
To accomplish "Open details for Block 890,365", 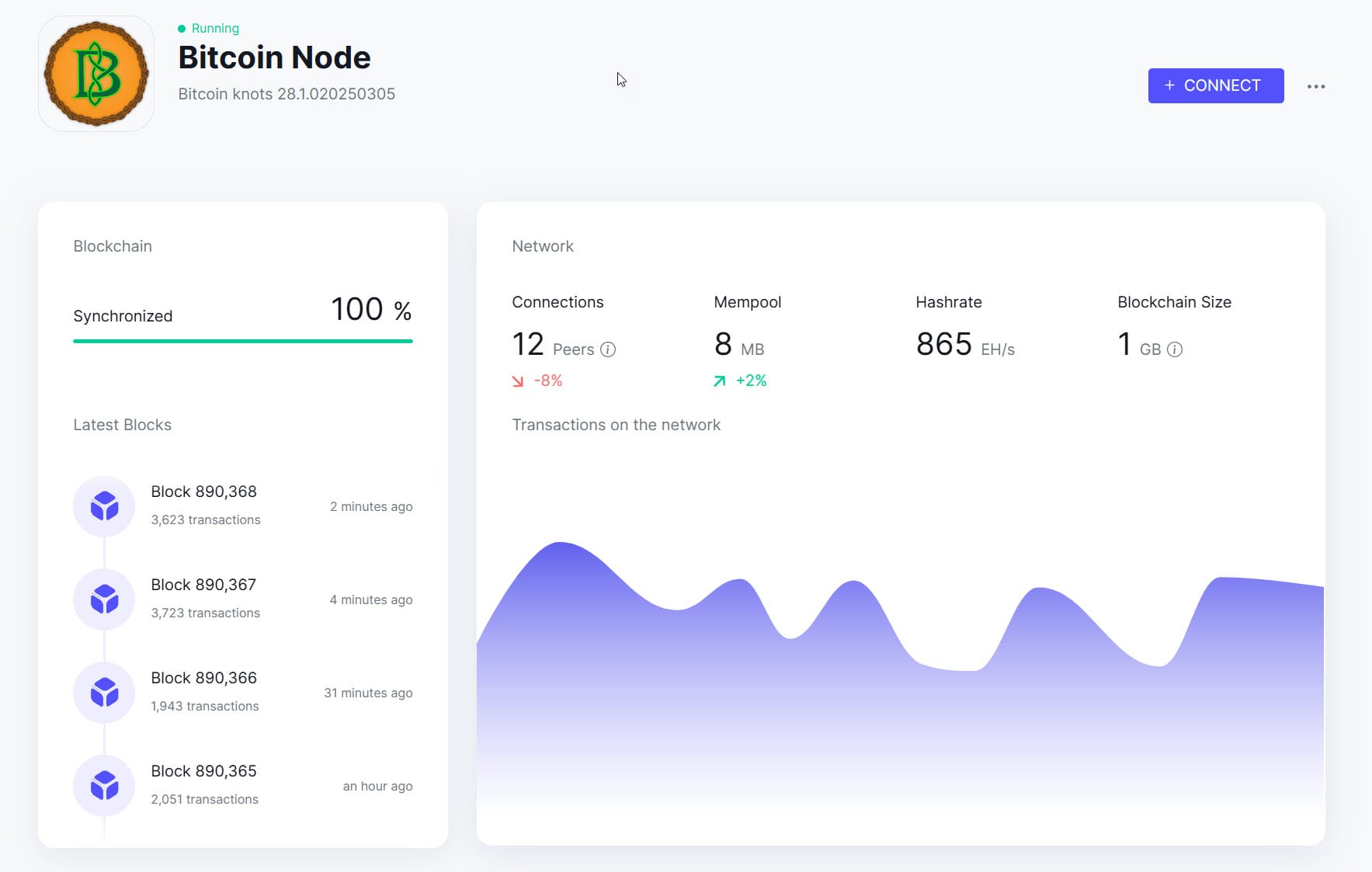I will pos(203,770).
